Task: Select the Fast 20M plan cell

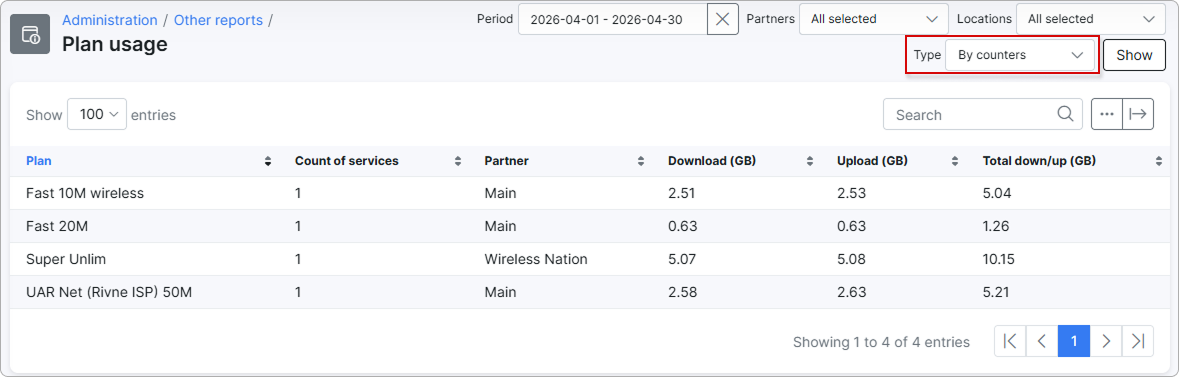Action: coord(58,226)
